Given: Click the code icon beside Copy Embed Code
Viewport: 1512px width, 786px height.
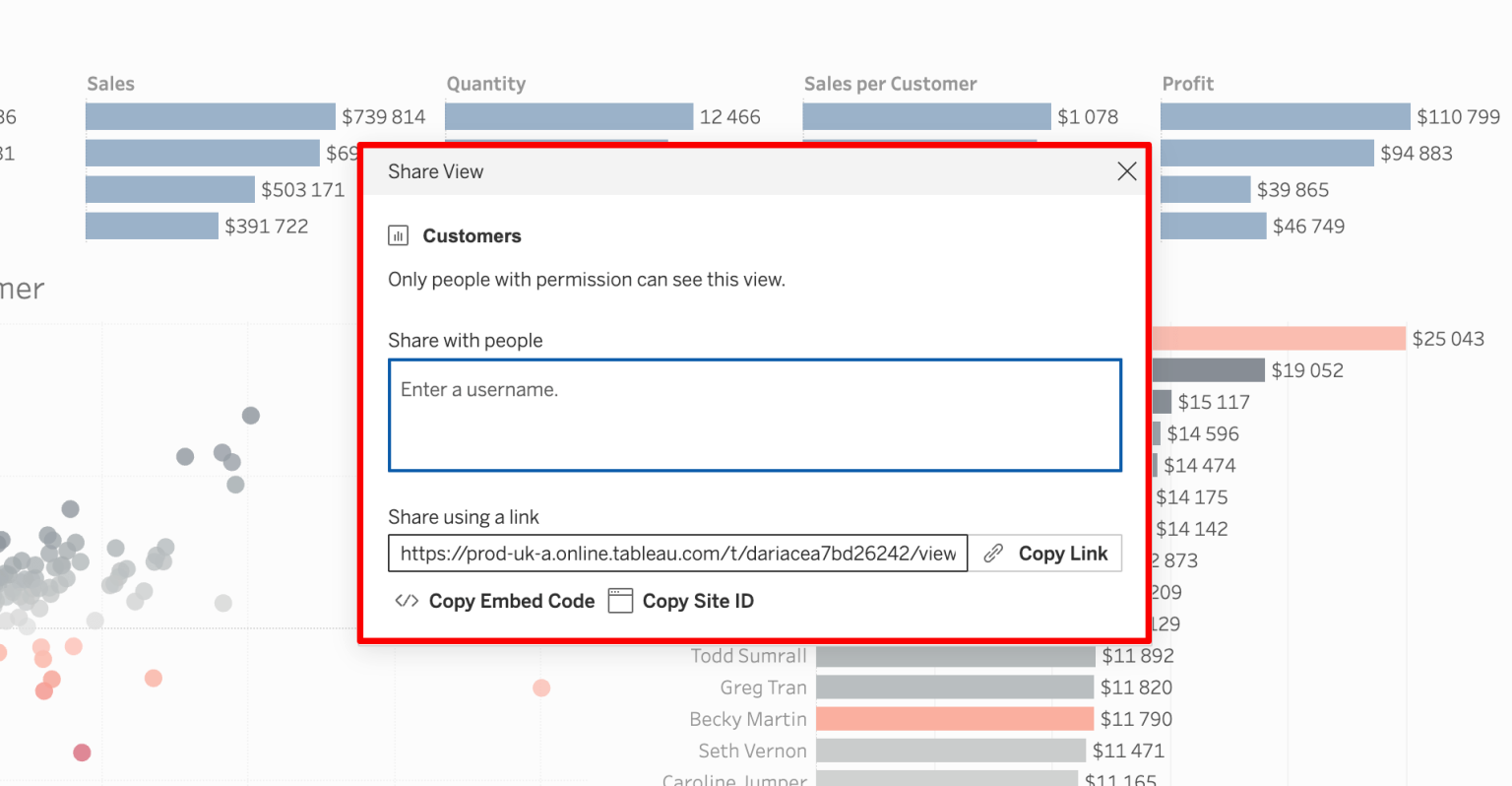Looking at the screenshot, I should tap(406, 600).
